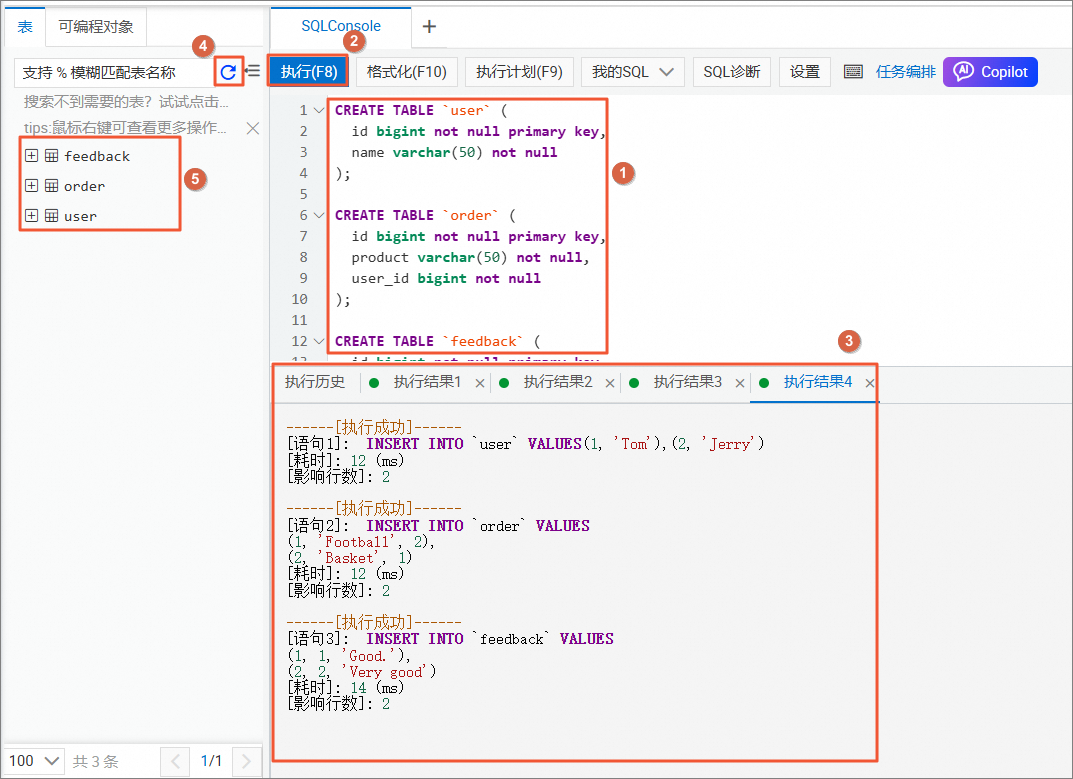This screenshot has width=1073, height=779.
Task: Click the 耗时 14 (ms) line
Action: (346, 687)
